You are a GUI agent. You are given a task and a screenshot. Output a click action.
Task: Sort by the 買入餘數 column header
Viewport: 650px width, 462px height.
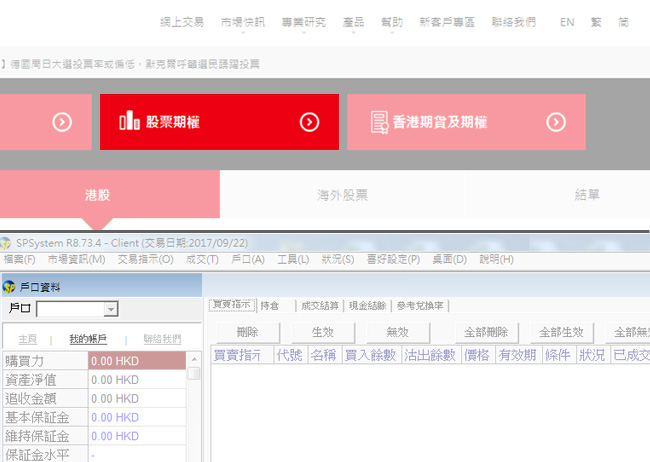click(x=371, y=355)
